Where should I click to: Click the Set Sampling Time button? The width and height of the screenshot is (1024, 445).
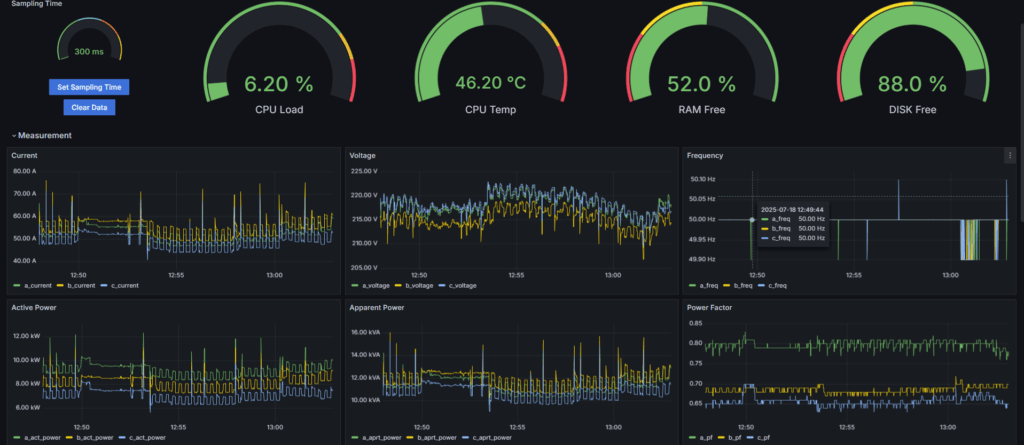coord(89,87)
